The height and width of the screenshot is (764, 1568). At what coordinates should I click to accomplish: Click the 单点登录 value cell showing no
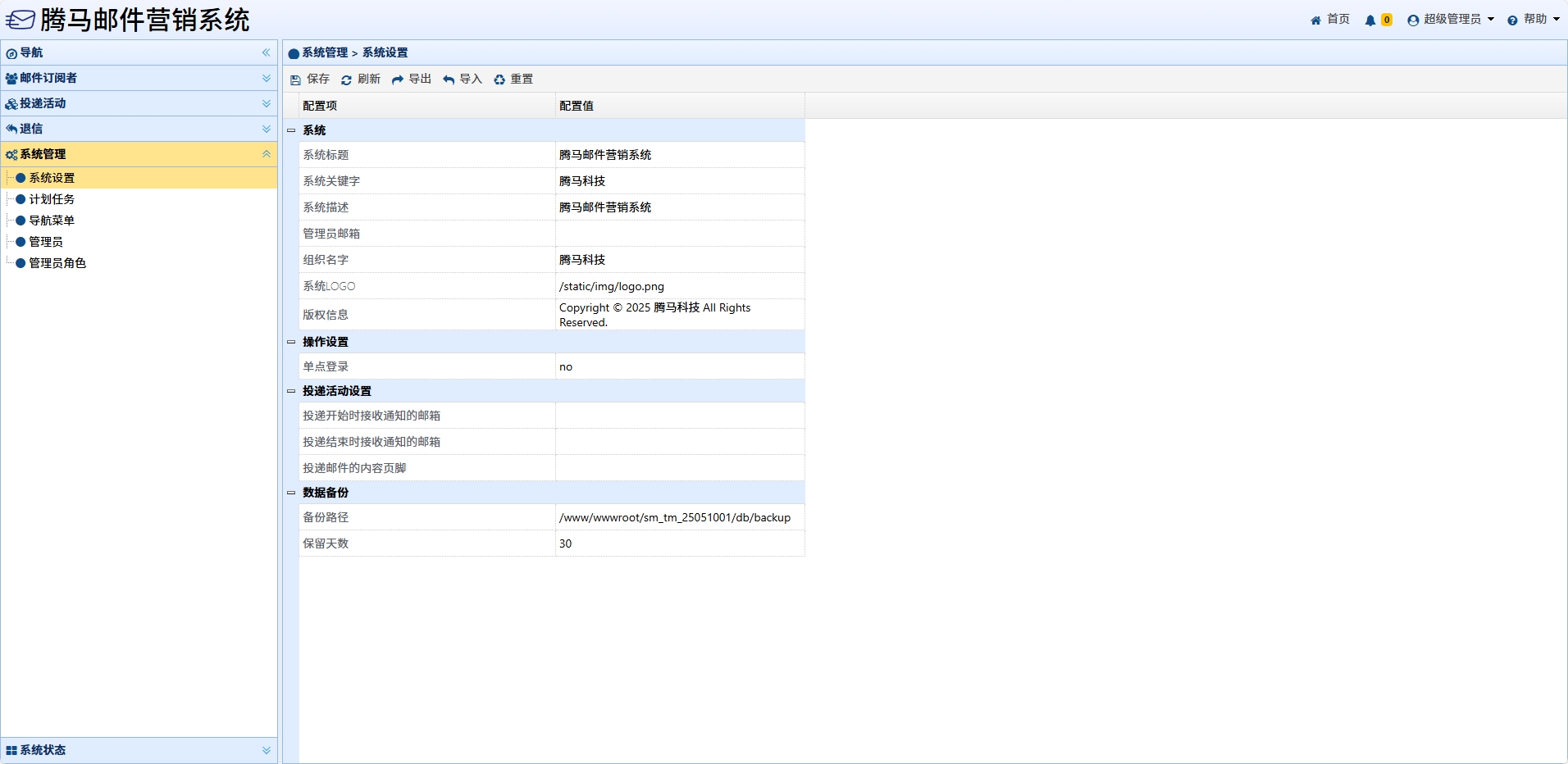pos(679,366)
